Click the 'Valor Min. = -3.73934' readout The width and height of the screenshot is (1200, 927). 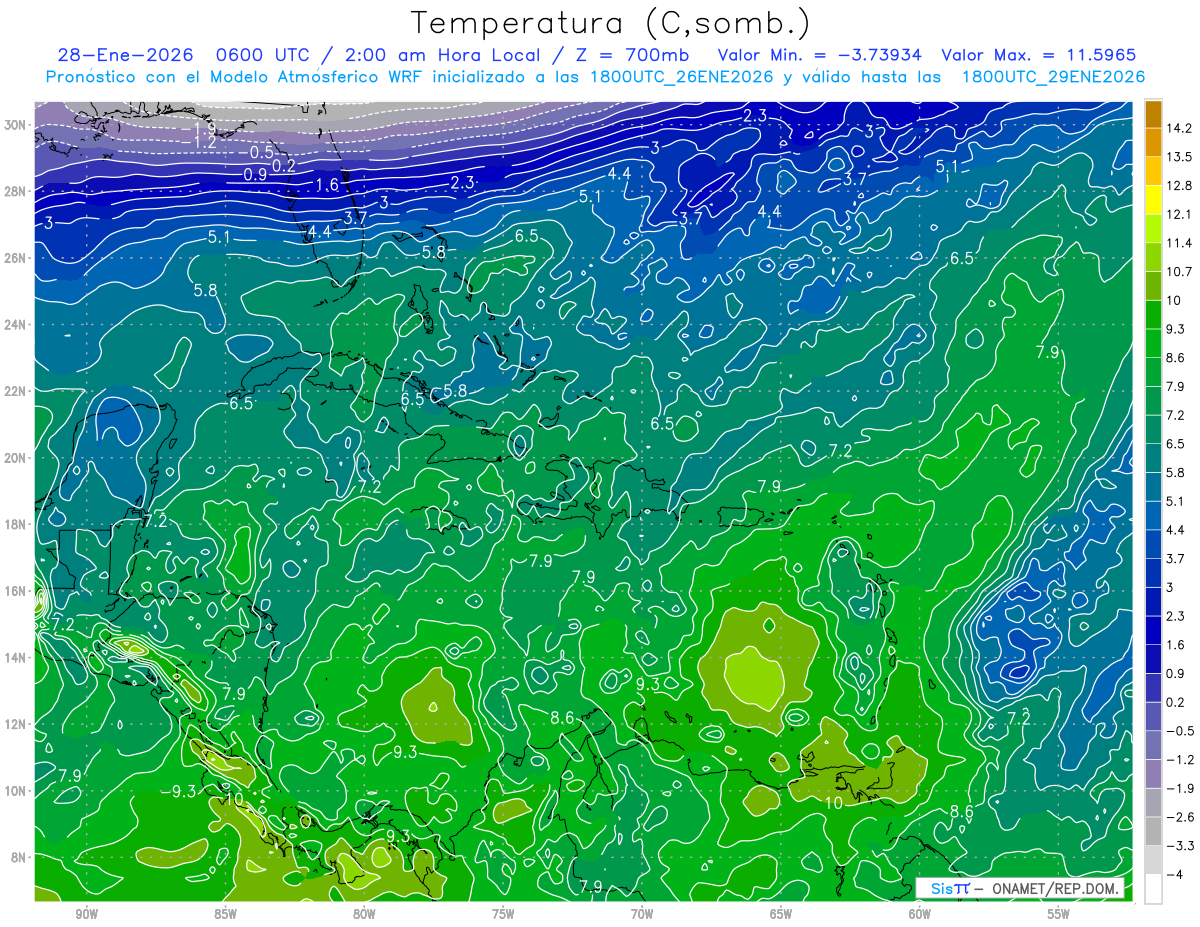pyautogui.click(x=820, y=55)
